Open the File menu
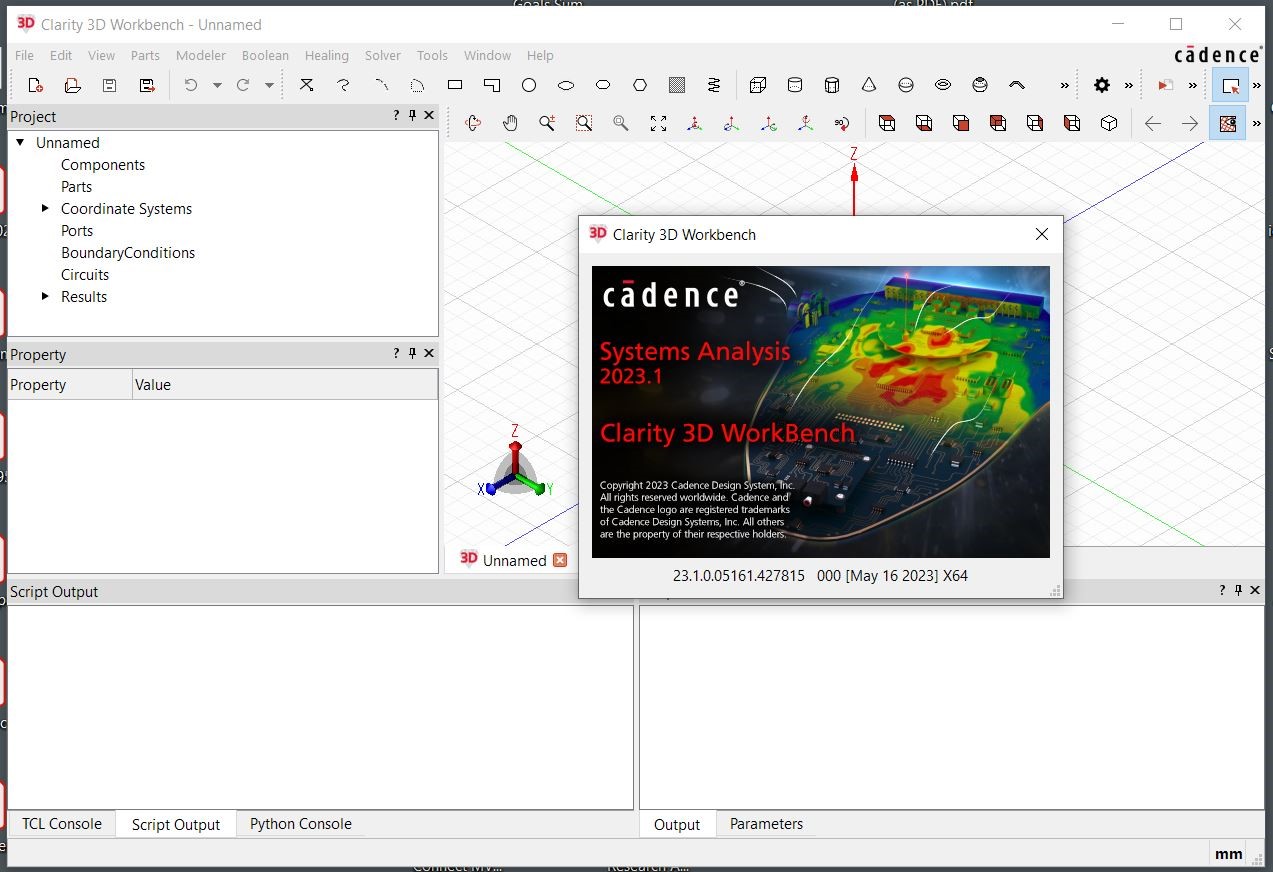This screenshot has width=1273, height=872. (x=24, y=56)
